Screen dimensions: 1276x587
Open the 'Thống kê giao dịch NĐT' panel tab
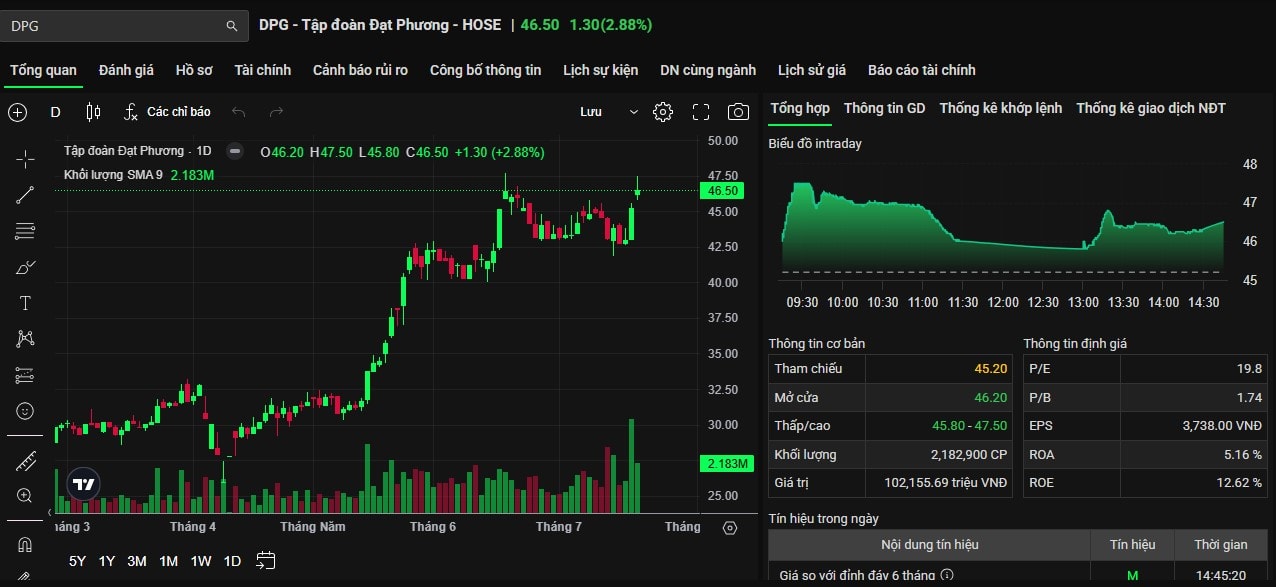pyautogui.click(x=1151, y=108)
